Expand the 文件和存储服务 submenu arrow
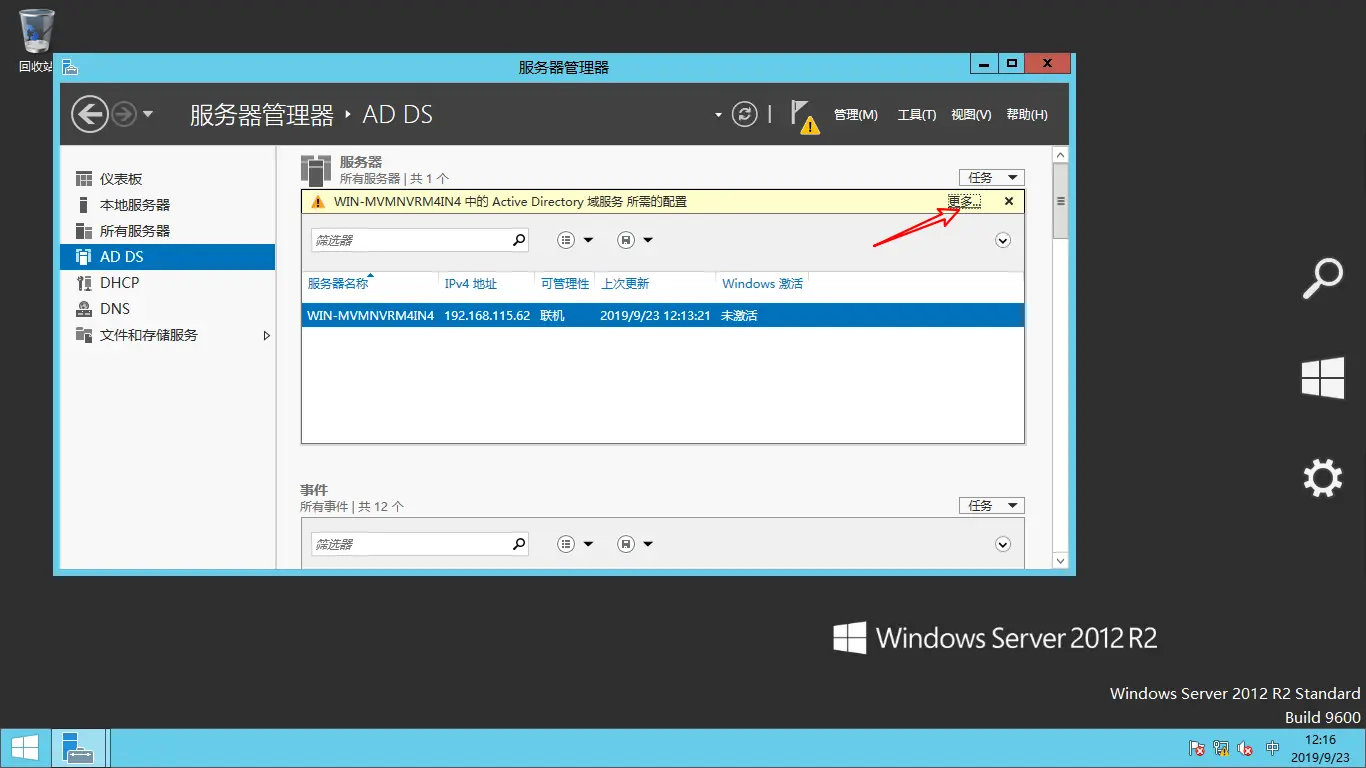The width and height of the screenshot is (1366, 768). coord(266,336)
